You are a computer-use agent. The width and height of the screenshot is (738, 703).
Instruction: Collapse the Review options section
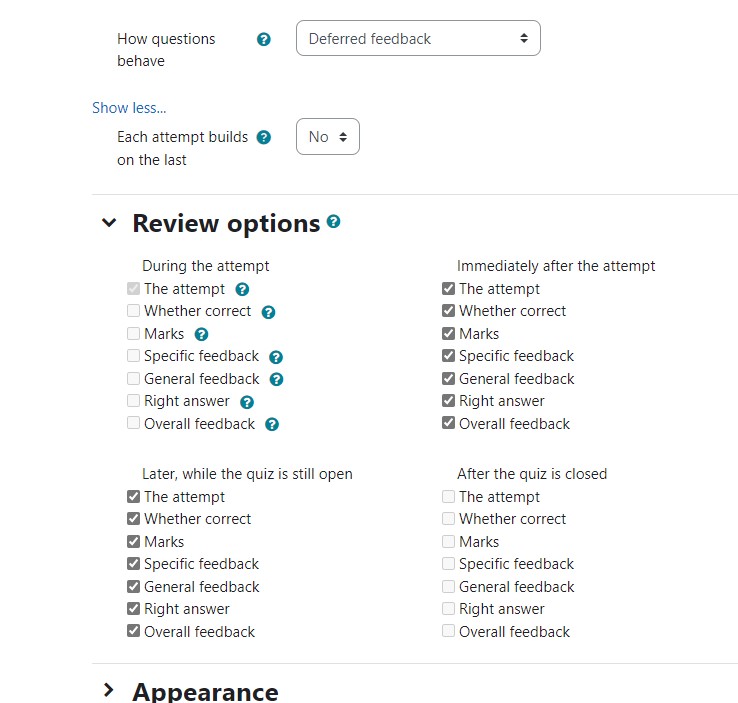(109, 223)
